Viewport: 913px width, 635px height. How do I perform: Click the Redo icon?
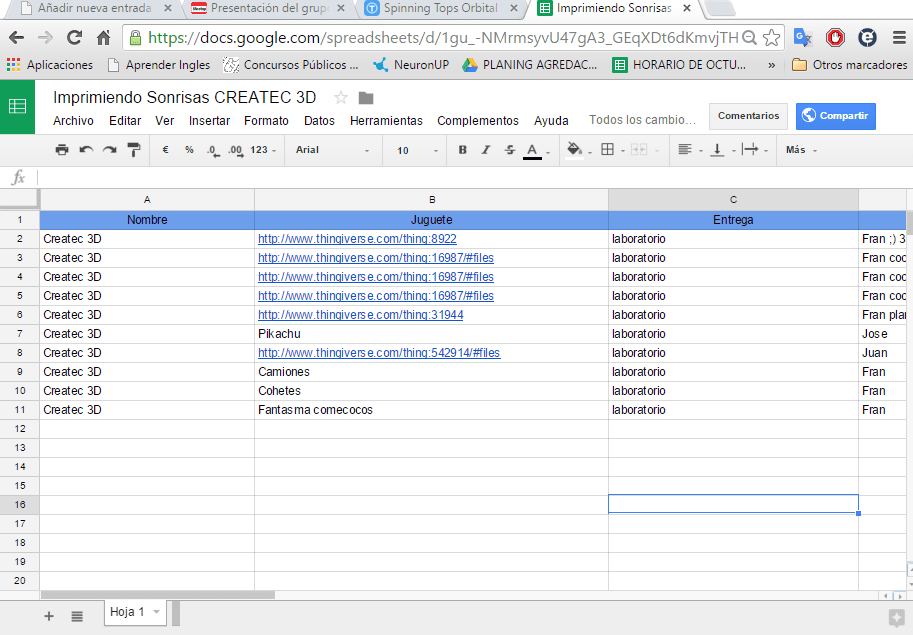tap(109, 149)
